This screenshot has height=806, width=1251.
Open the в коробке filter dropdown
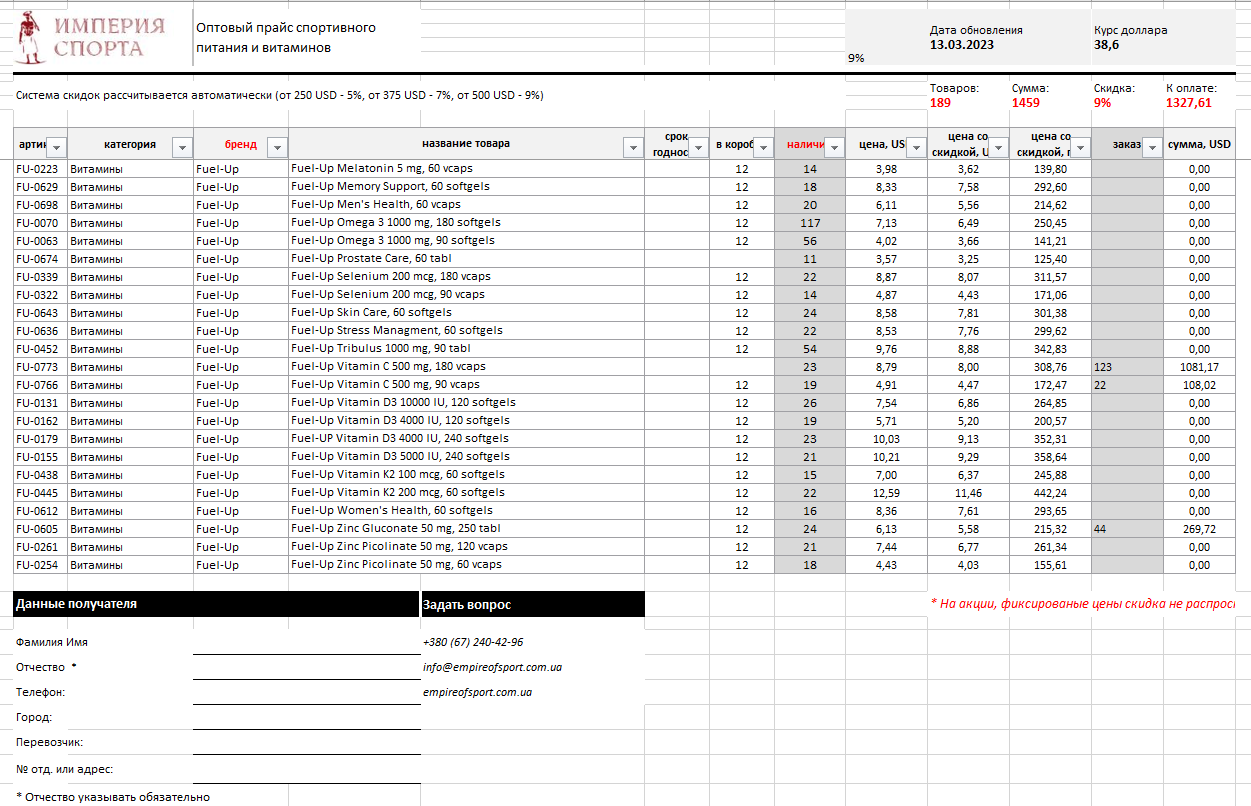pyautogui.click(x=763, y=148)
